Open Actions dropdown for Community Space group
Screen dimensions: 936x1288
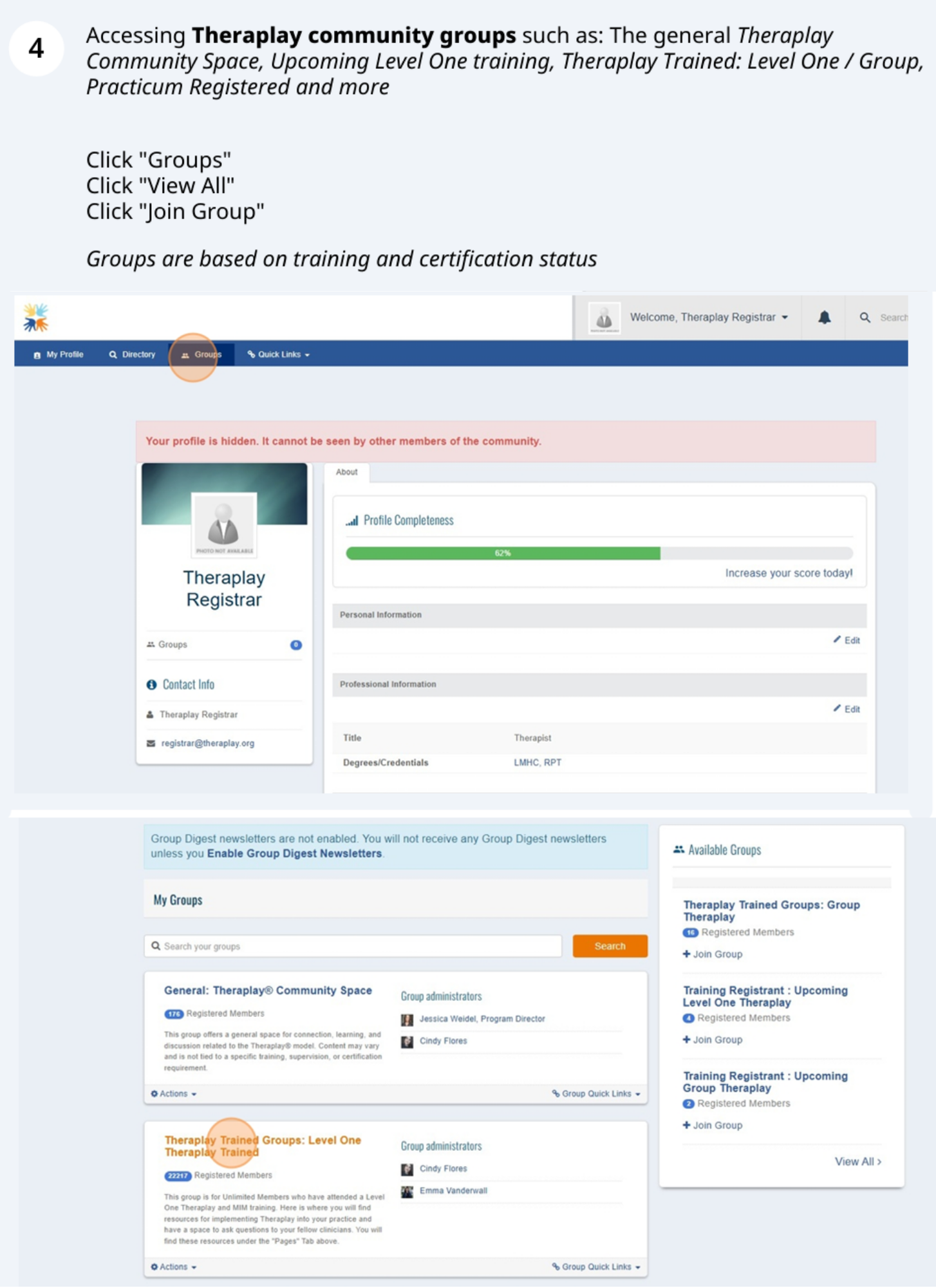[174, 1094]
